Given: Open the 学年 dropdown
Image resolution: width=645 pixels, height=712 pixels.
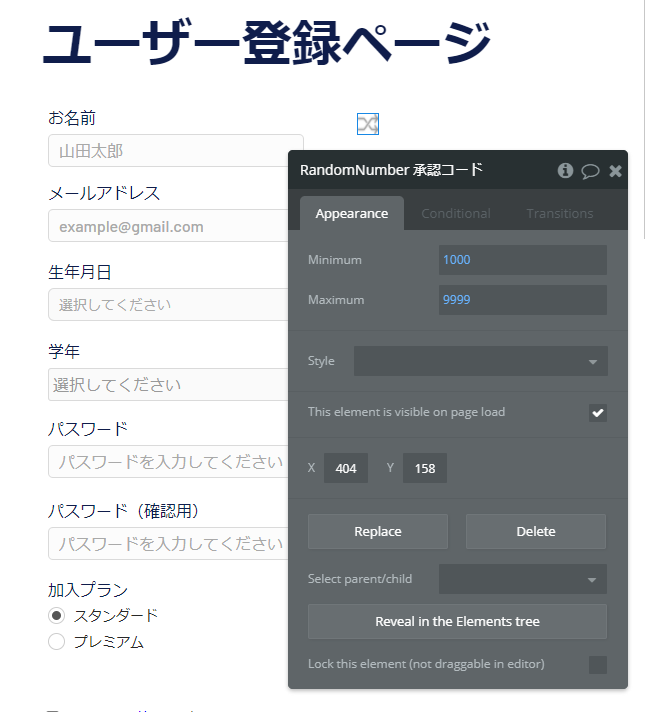Looking at the screenshot, I should [x=169, y=385].
